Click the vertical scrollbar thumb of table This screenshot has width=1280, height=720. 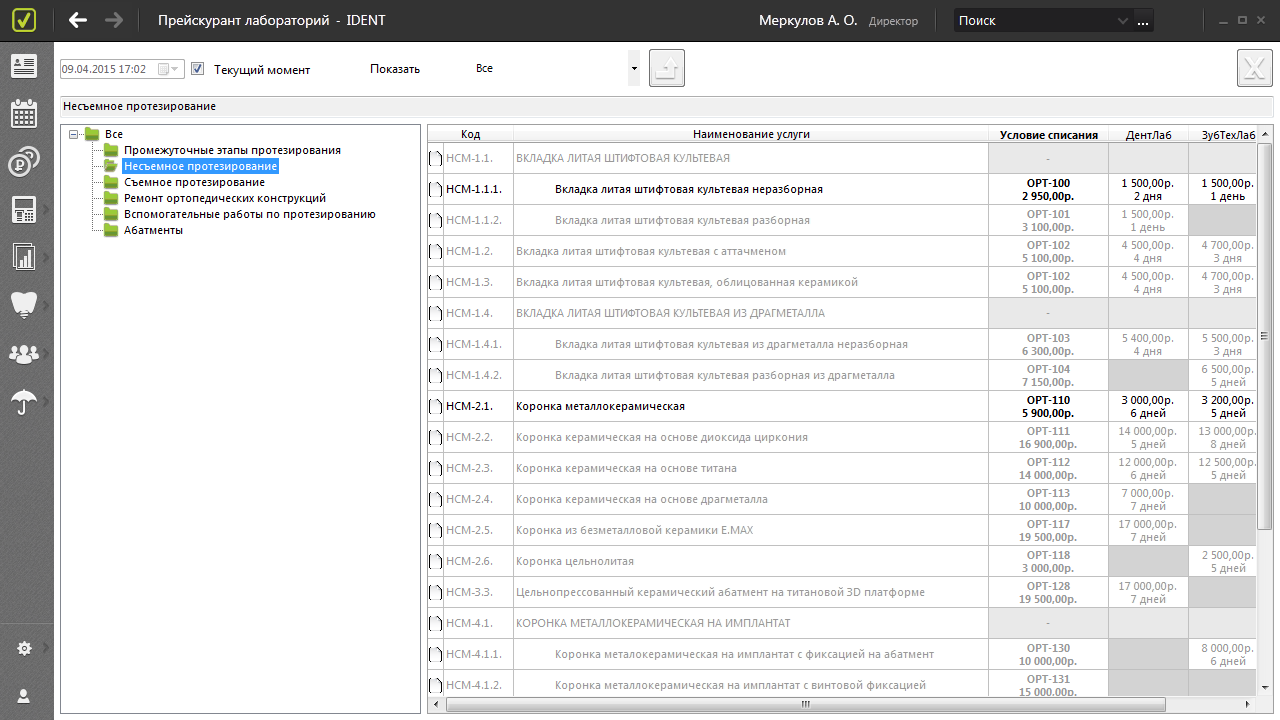tap(1264, 336)
